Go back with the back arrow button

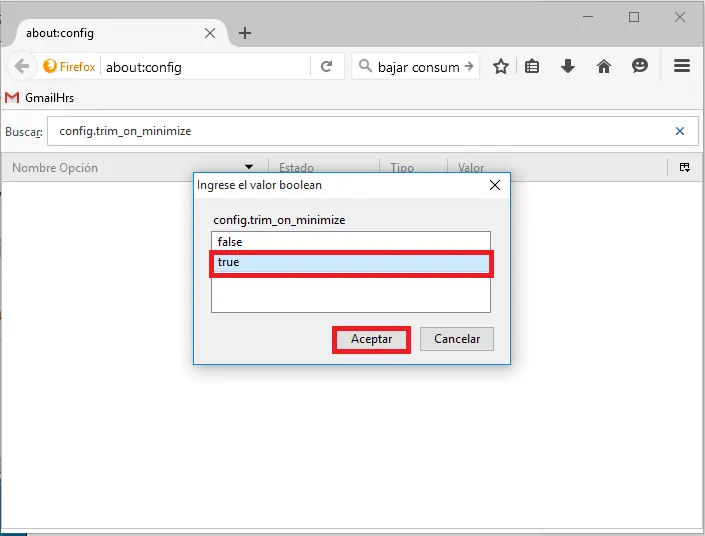click(21, 67)
